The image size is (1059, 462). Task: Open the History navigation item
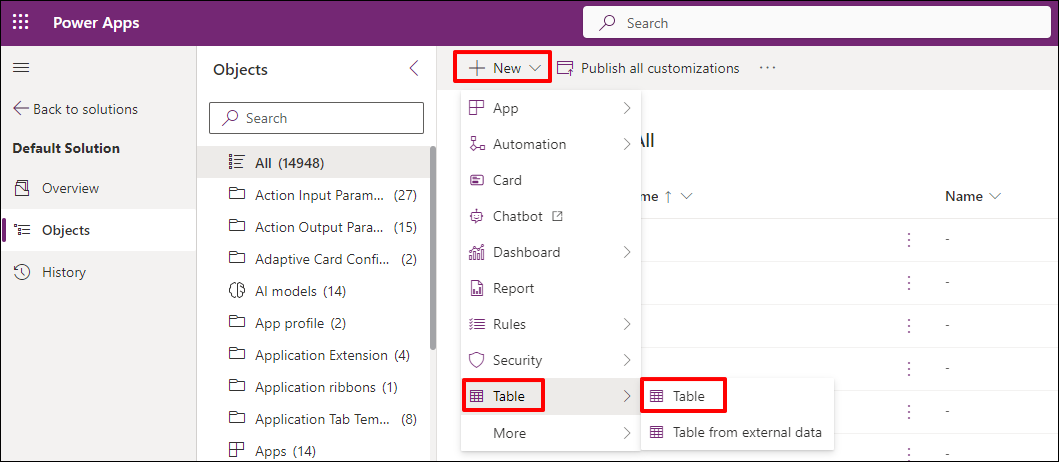coord(99,272)
